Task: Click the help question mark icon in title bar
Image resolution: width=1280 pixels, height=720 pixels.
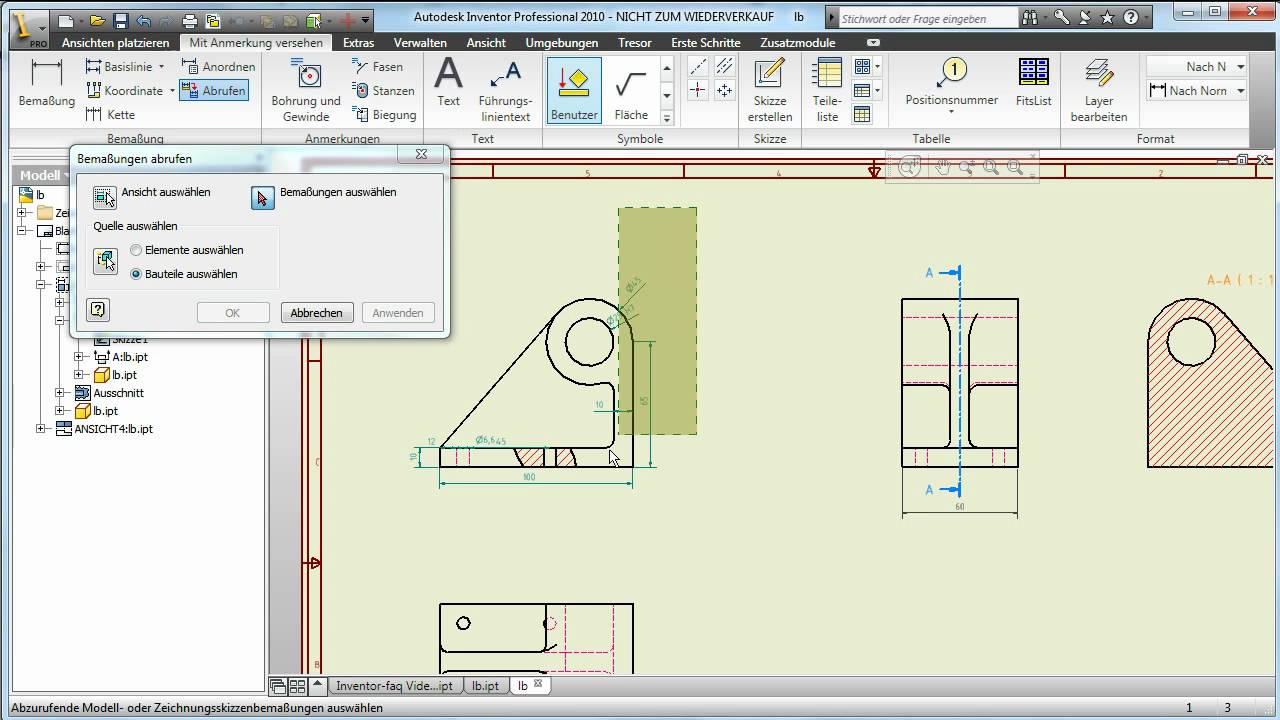Action: pyautogui.click(x=1130, y=18)
